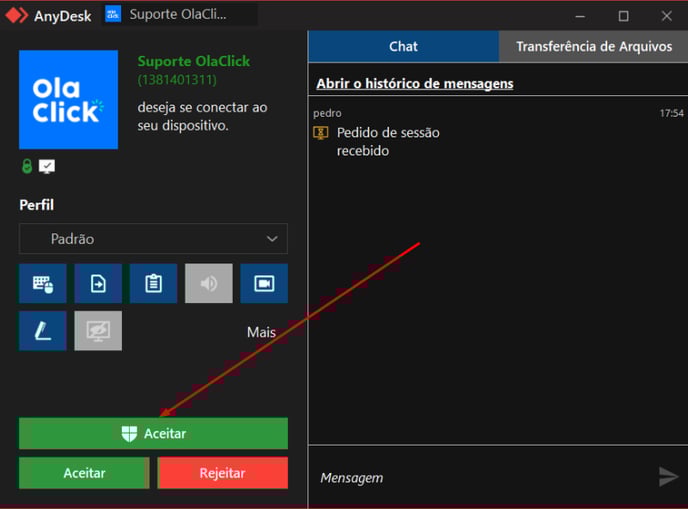Select the Suporte OlaClick name text
Image resolution: width=688 pixels, height=509 pixels.
(194, 61)
